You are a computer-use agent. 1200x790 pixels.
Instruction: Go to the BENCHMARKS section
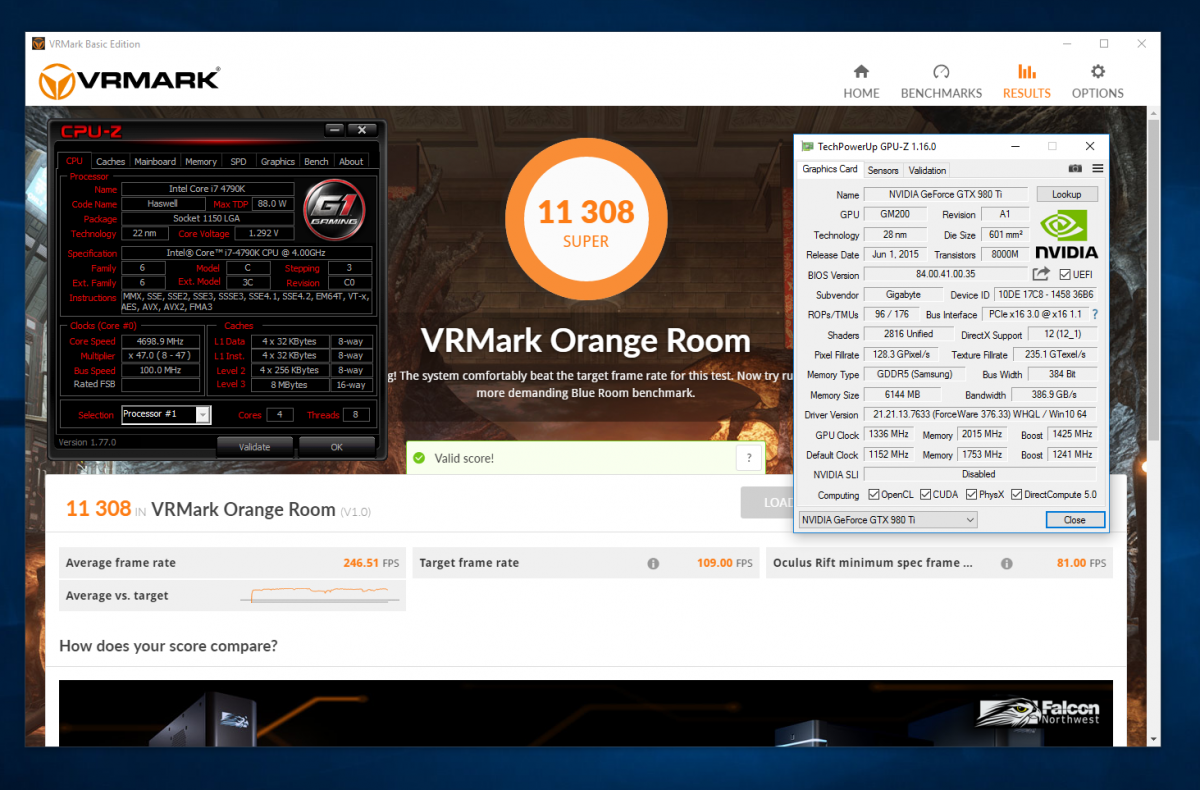click(941, 82)
